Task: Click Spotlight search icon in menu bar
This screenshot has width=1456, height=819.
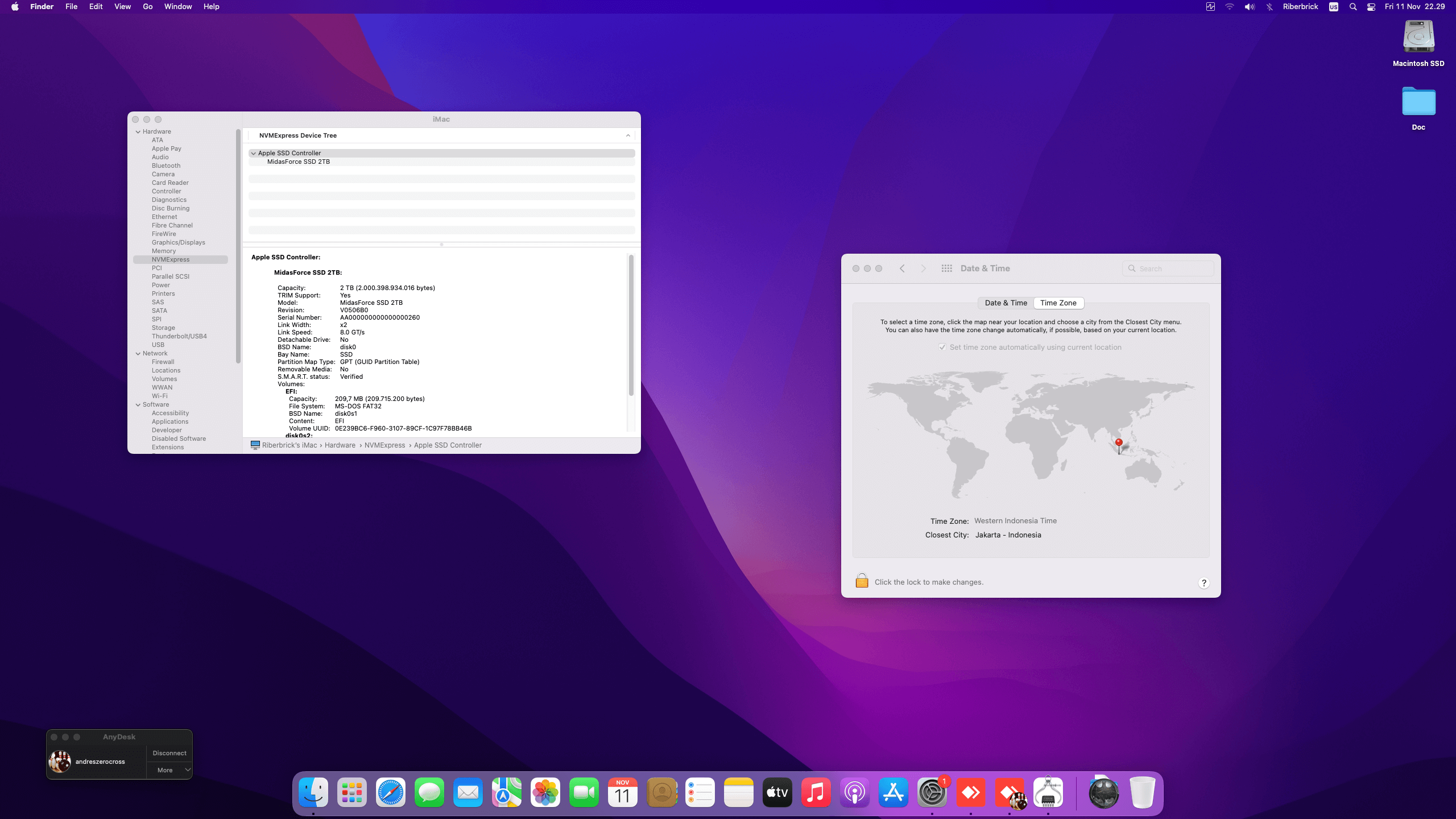Action: [1353, 7]
